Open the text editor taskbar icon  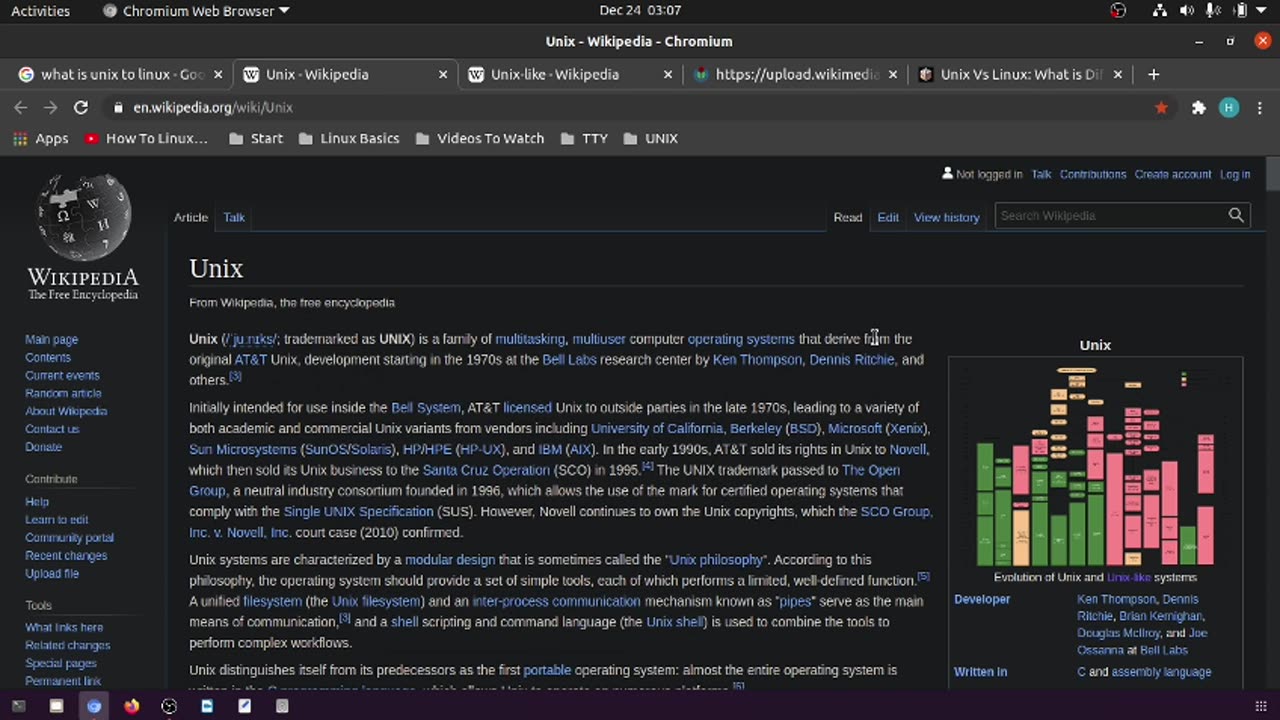coord(244,706)
